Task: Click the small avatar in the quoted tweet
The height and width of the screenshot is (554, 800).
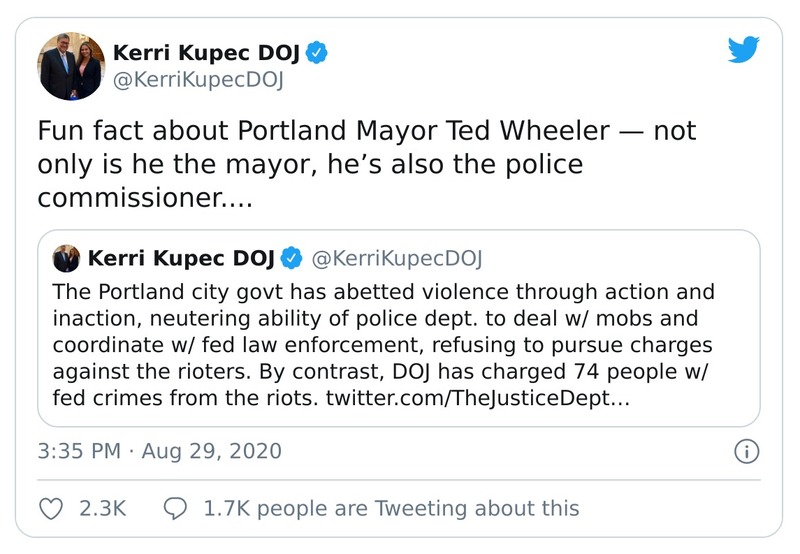Action: click(68, 259)
